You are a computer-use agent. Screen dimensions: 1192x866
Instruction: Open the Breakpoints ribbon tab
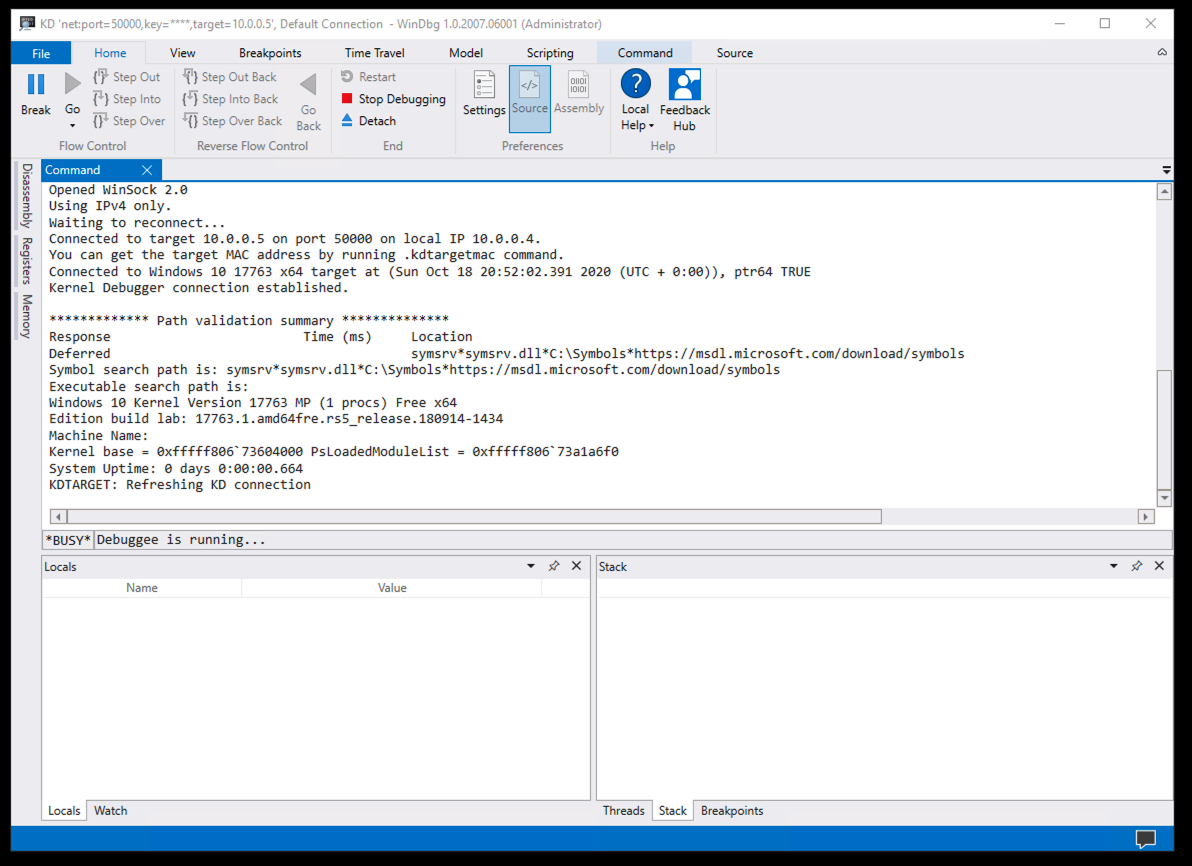tap(270, 53)
